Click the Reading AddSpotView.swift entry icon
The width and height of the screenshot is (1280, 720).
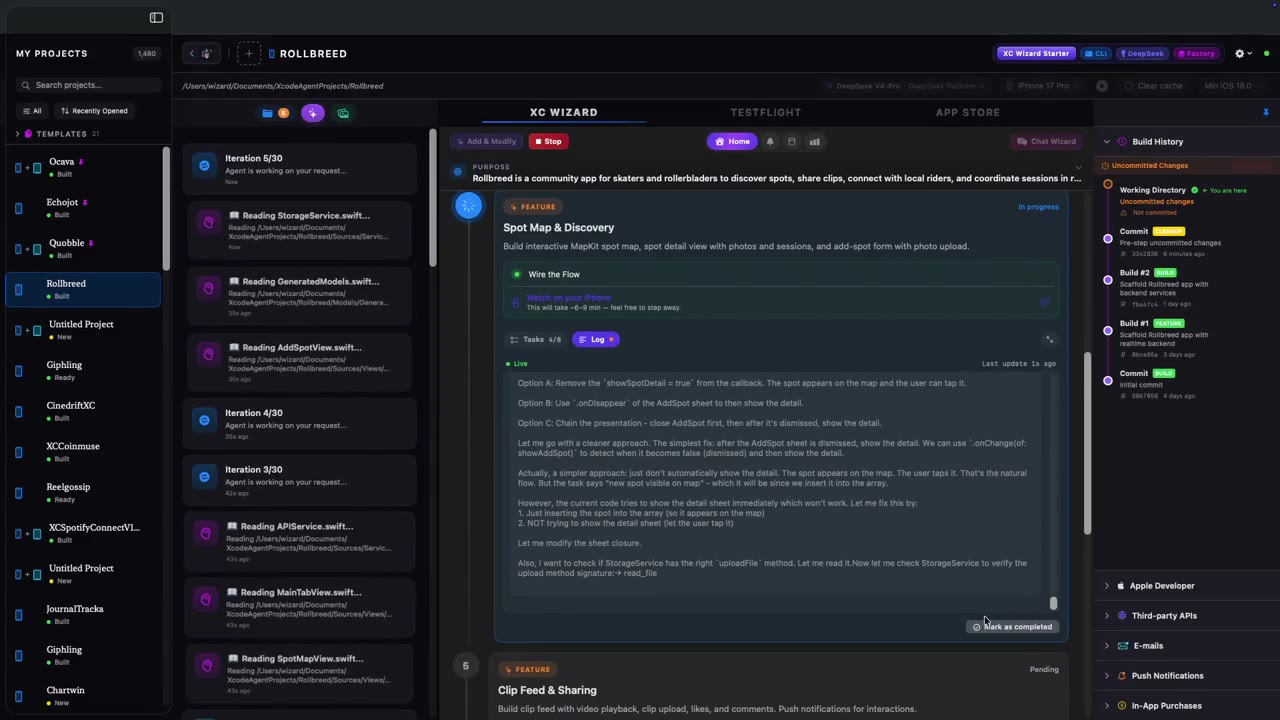208,354
